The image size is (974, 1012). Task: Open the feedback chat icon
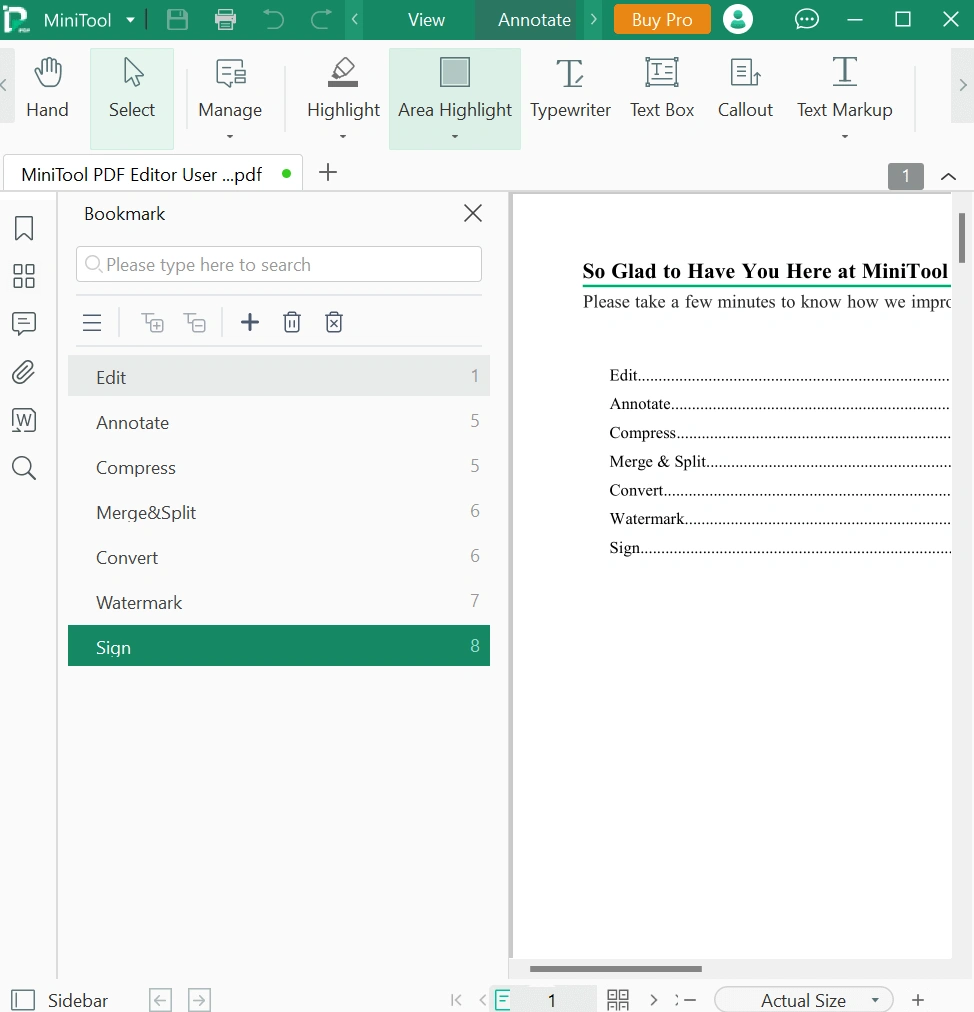(806, 19)
